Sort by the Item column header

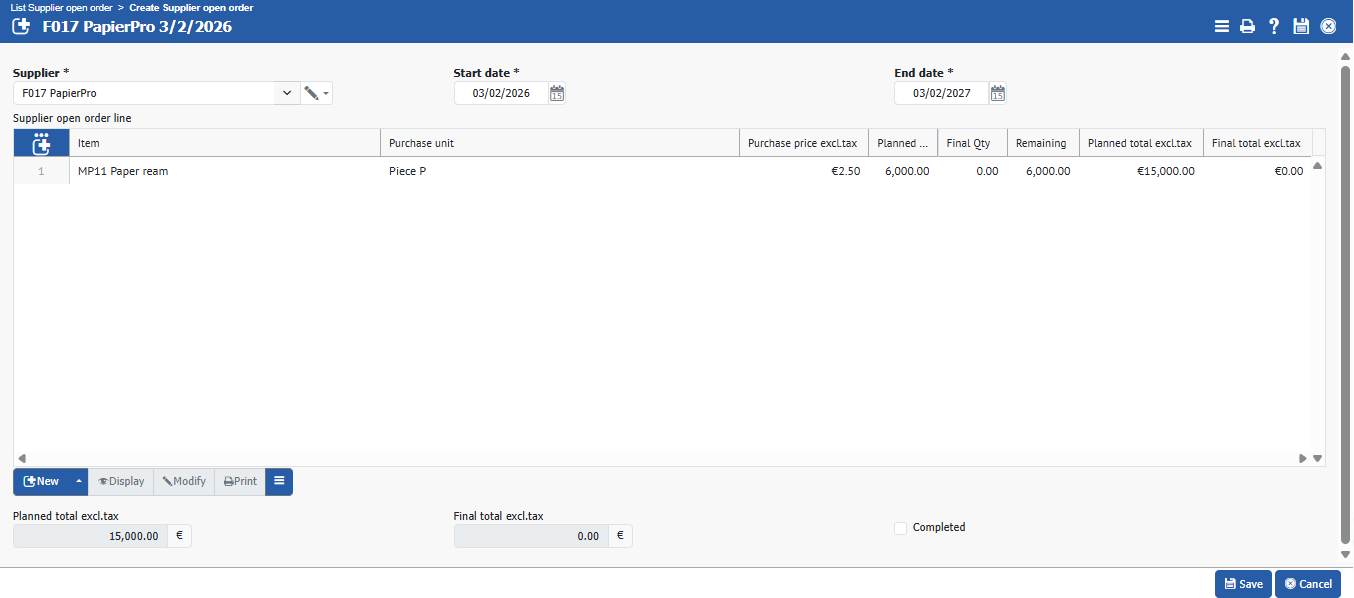(x=224, y=144)
